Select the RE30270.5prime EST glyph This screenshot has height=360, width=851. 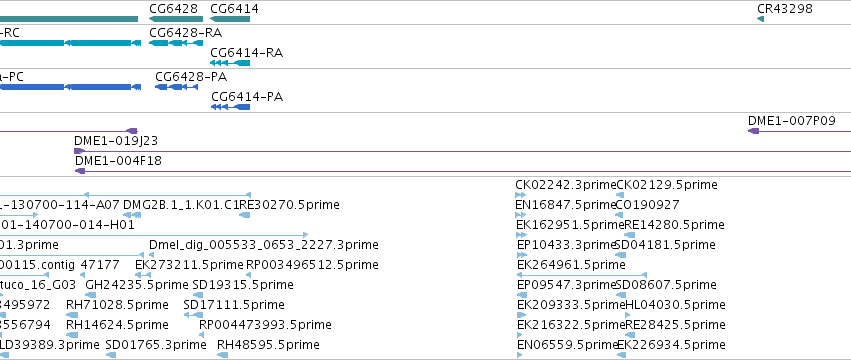point(245,215)
